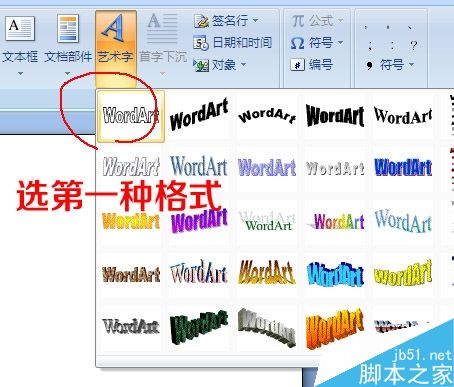Insert the semicolon symbol
454x387 pixels.
[x=370, y=45]
